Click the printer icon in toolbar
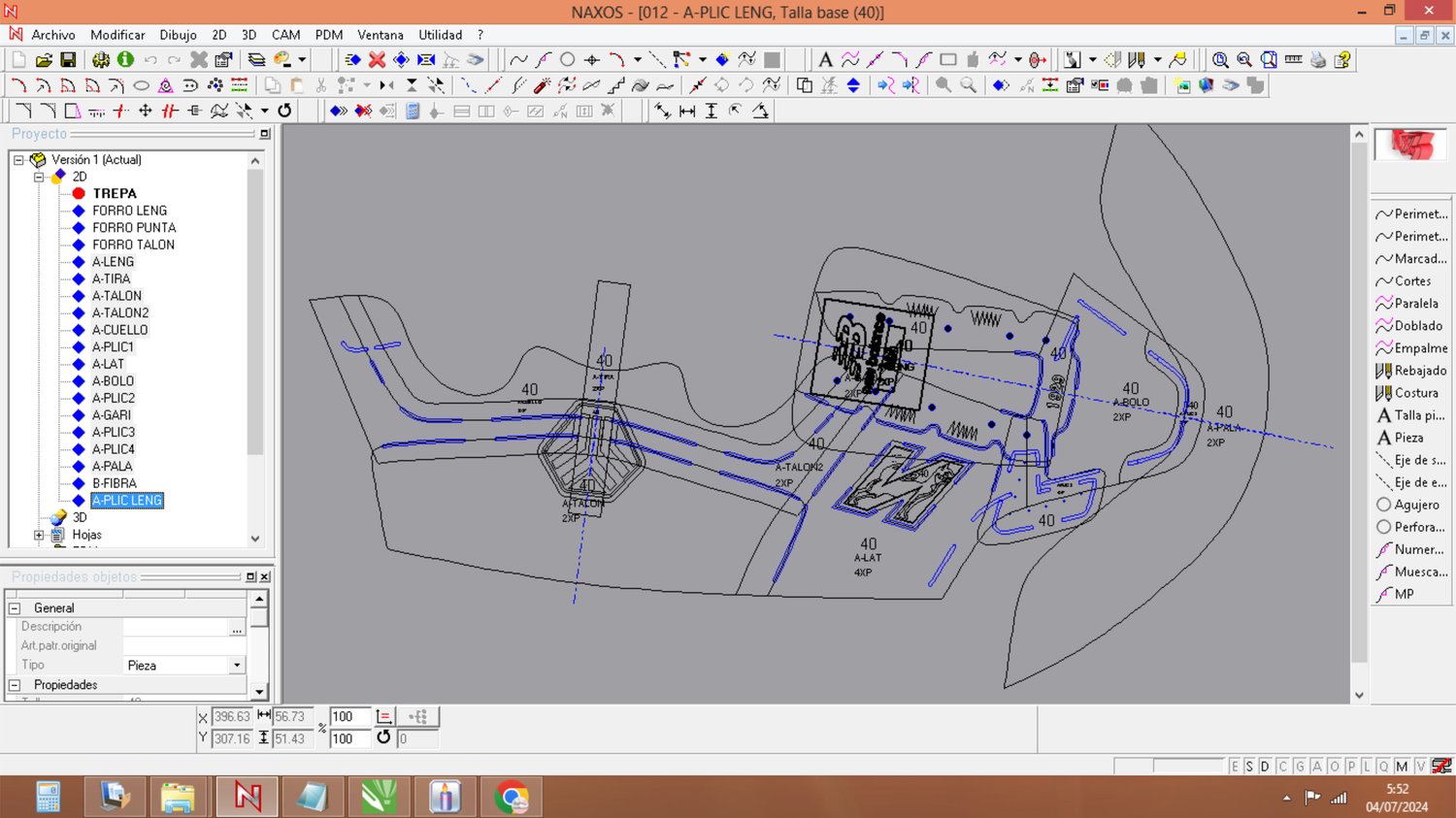1456x818 pixels. tap(1317, 60)
